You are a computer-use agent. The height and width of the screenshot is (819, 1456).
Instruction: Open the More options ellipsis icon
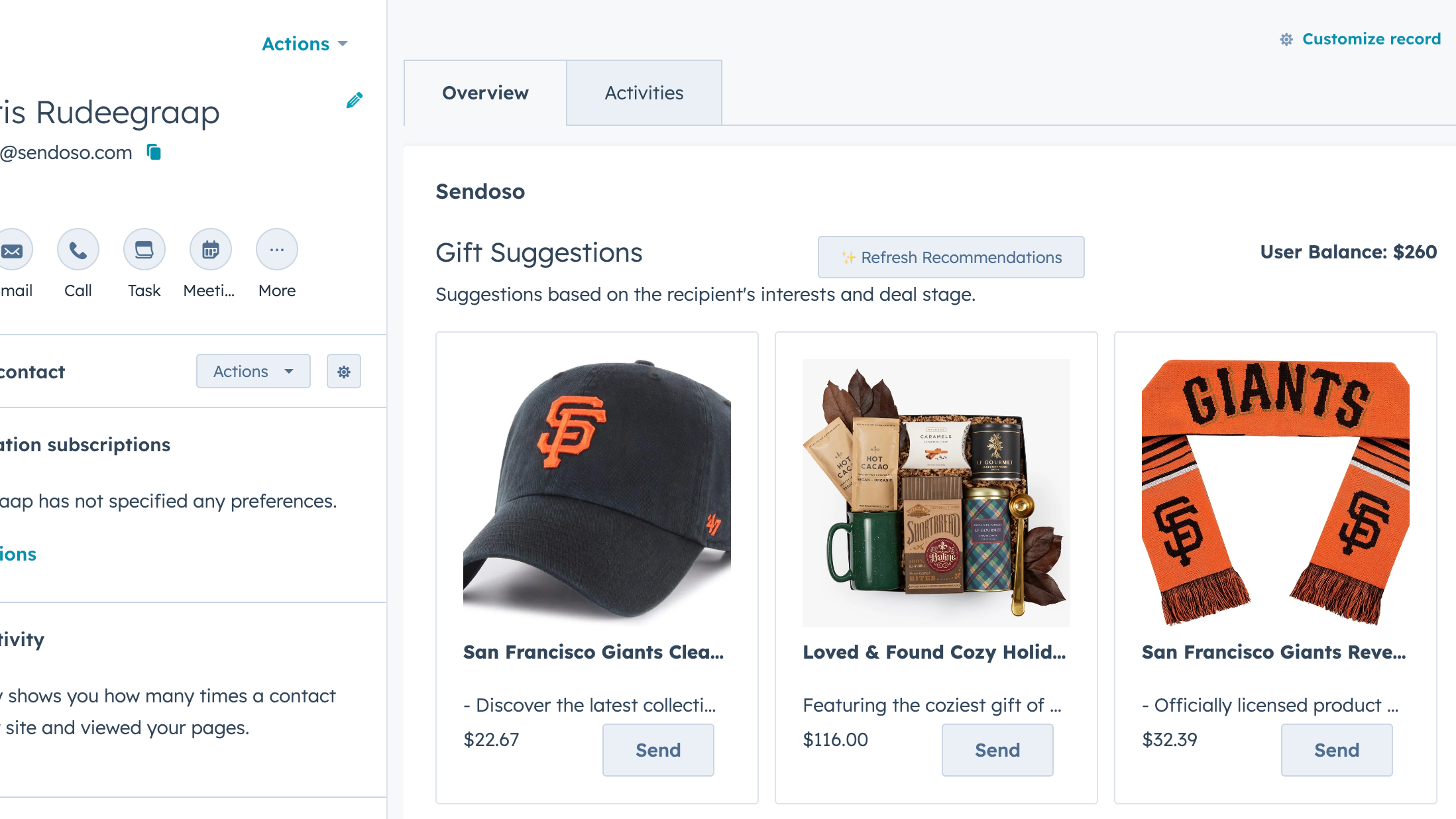(x=277, y=250)
